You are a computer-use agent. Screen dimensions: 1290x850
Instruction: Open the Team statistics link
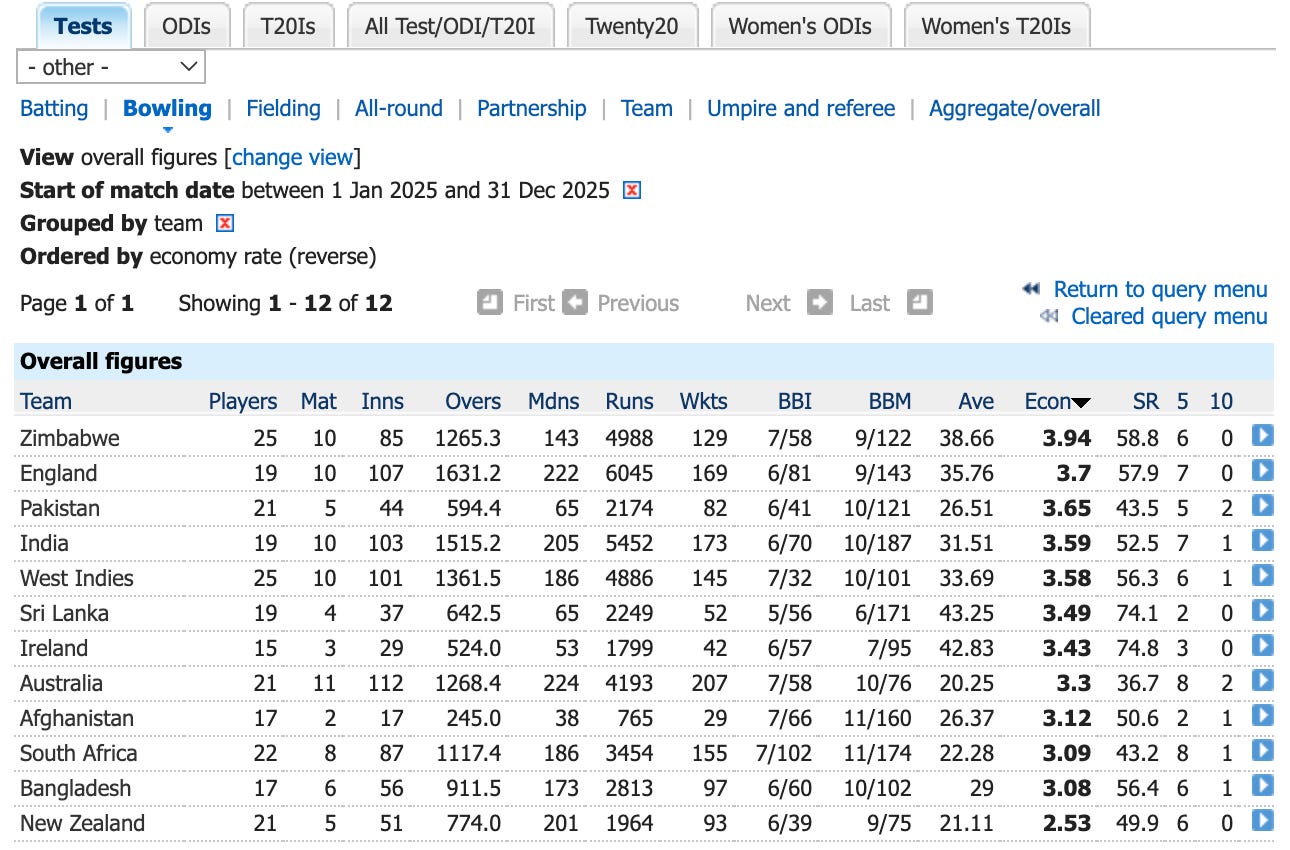(x=647, y=108)
